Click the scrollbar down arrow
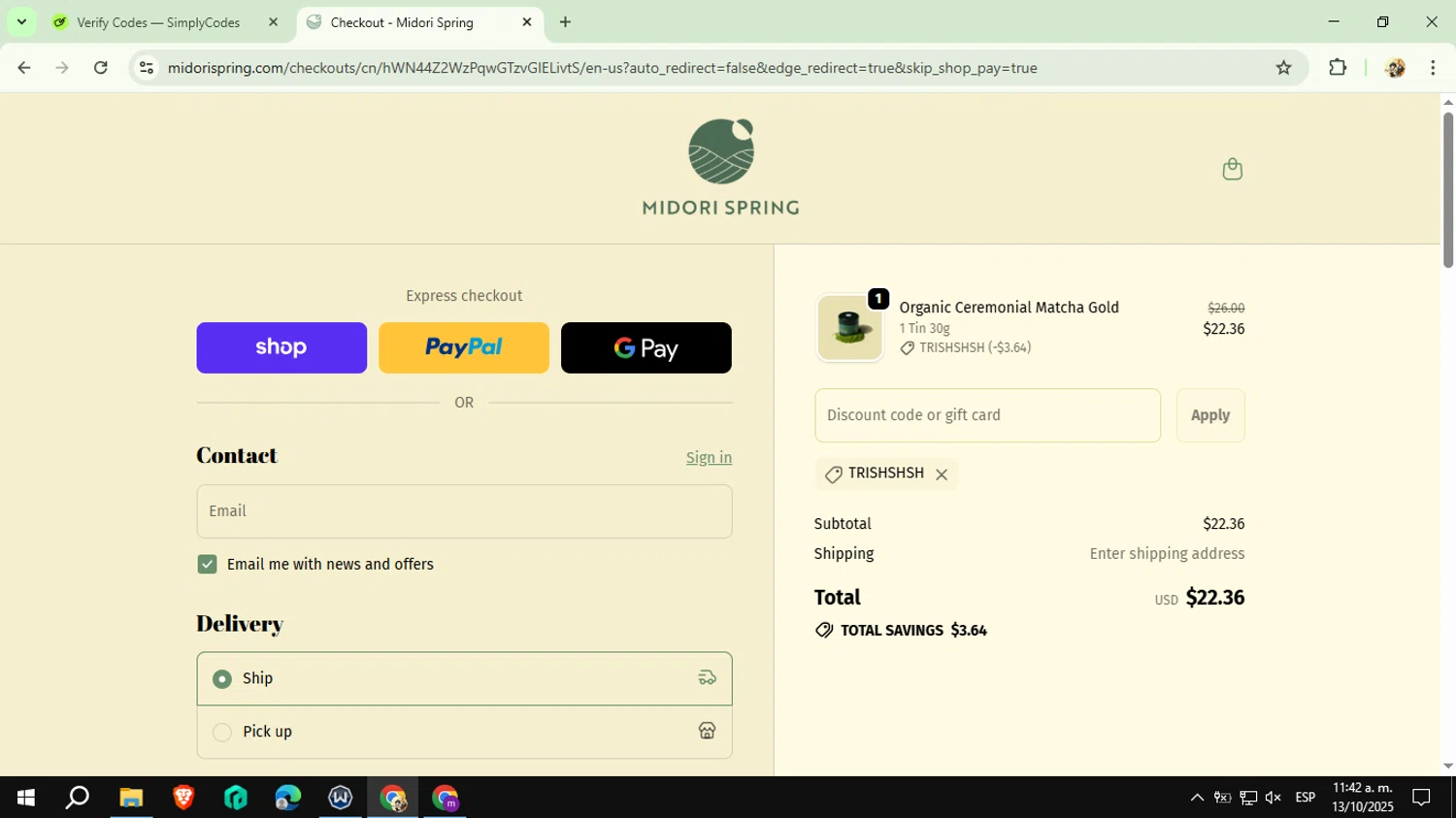The image size is (1456, 818). coord(1447,767)
